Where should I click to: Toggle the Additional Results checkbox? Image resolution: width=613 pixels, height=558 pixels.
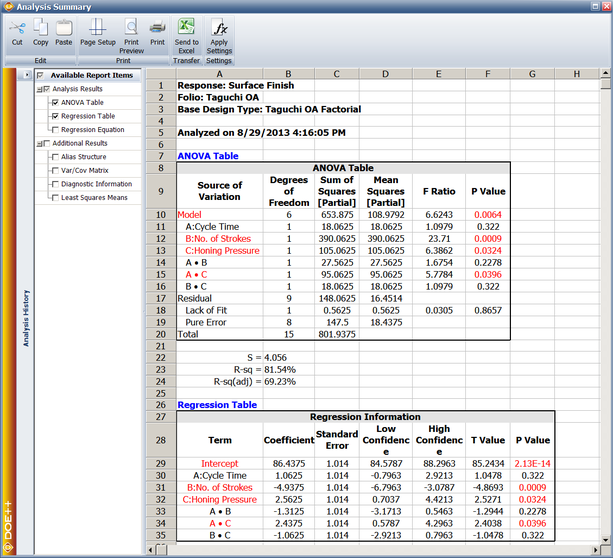47,144
